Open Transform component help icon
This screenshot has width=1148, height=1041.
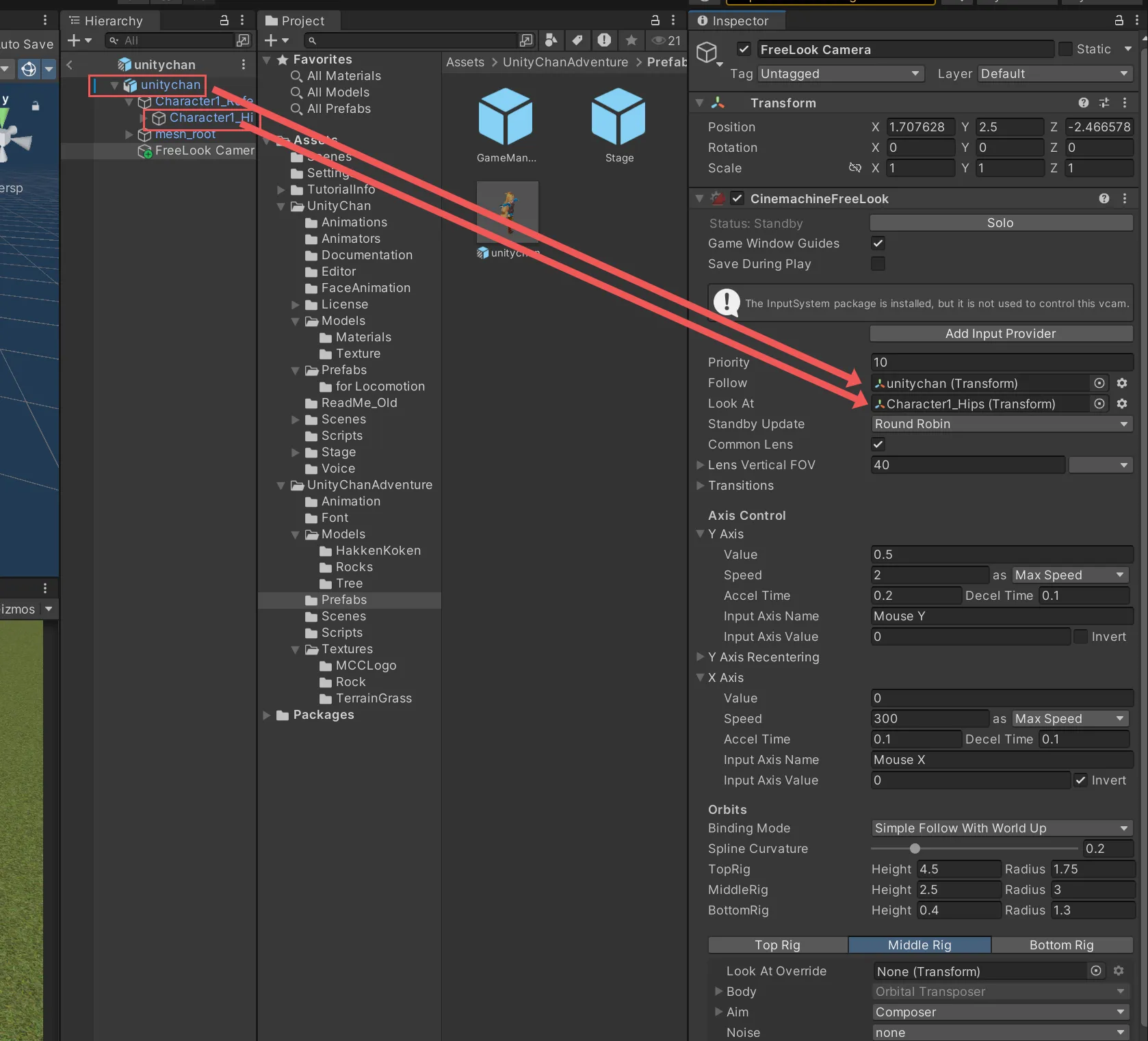pos(1084,103)
